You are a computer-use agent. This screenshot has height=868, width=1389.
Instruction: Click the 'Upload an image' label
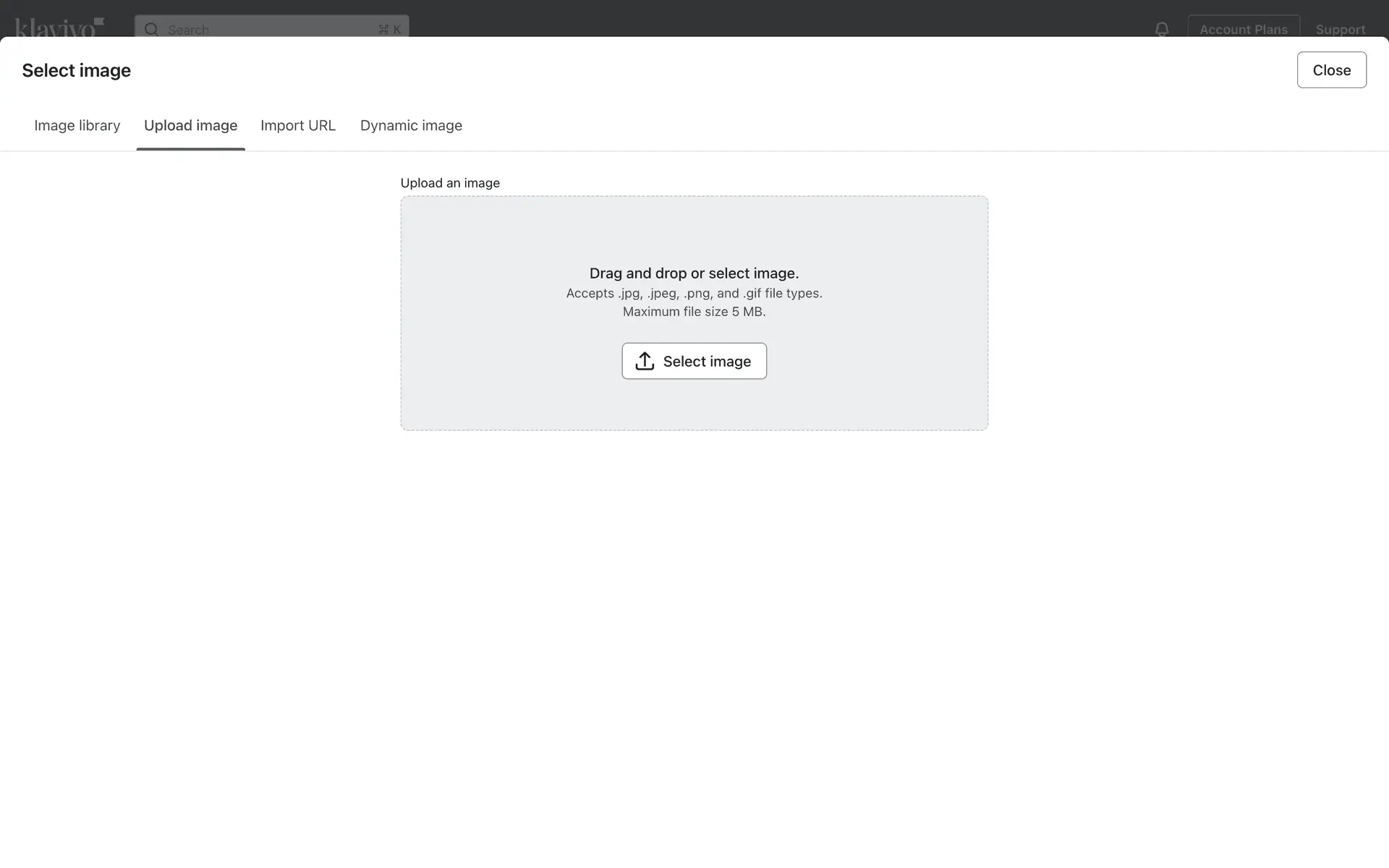(450, 183)
